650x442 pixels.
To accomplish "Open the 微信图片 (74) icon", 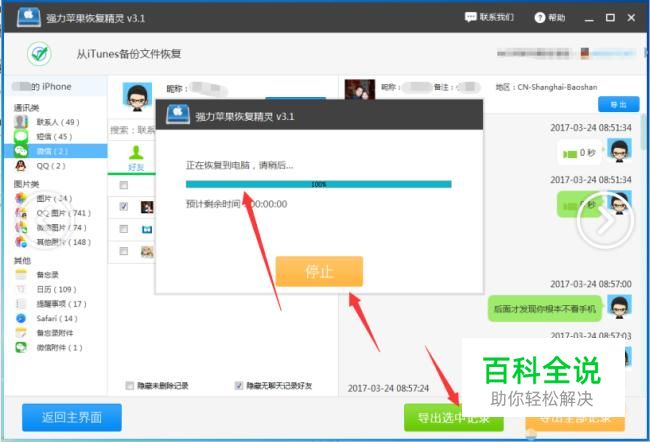I will point(21,228).
